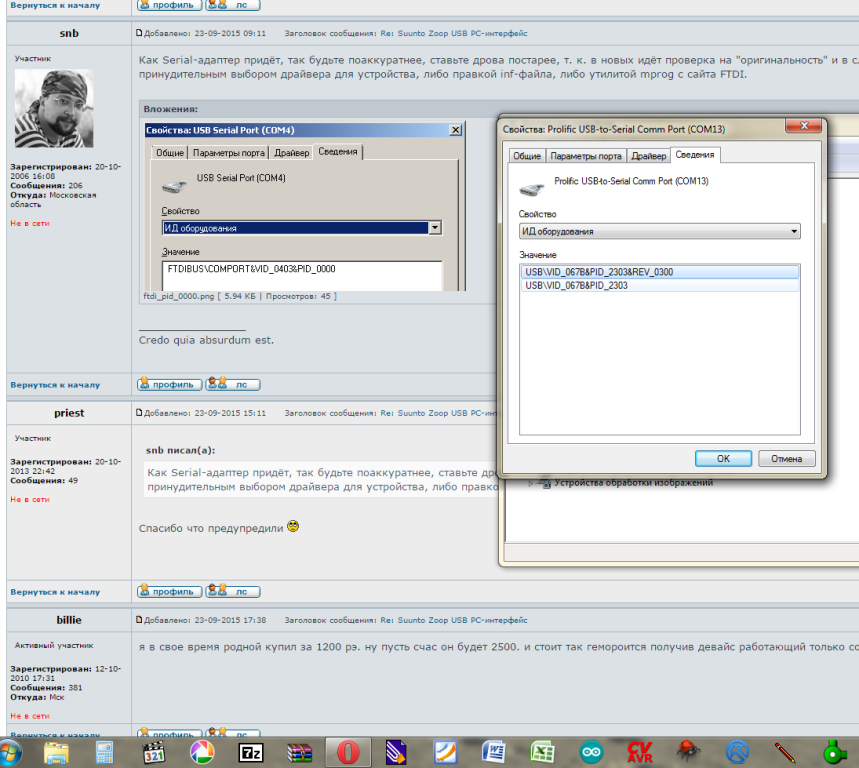Click the username 'priest' heading
This screenshot has height=768, width=859.
69,412
